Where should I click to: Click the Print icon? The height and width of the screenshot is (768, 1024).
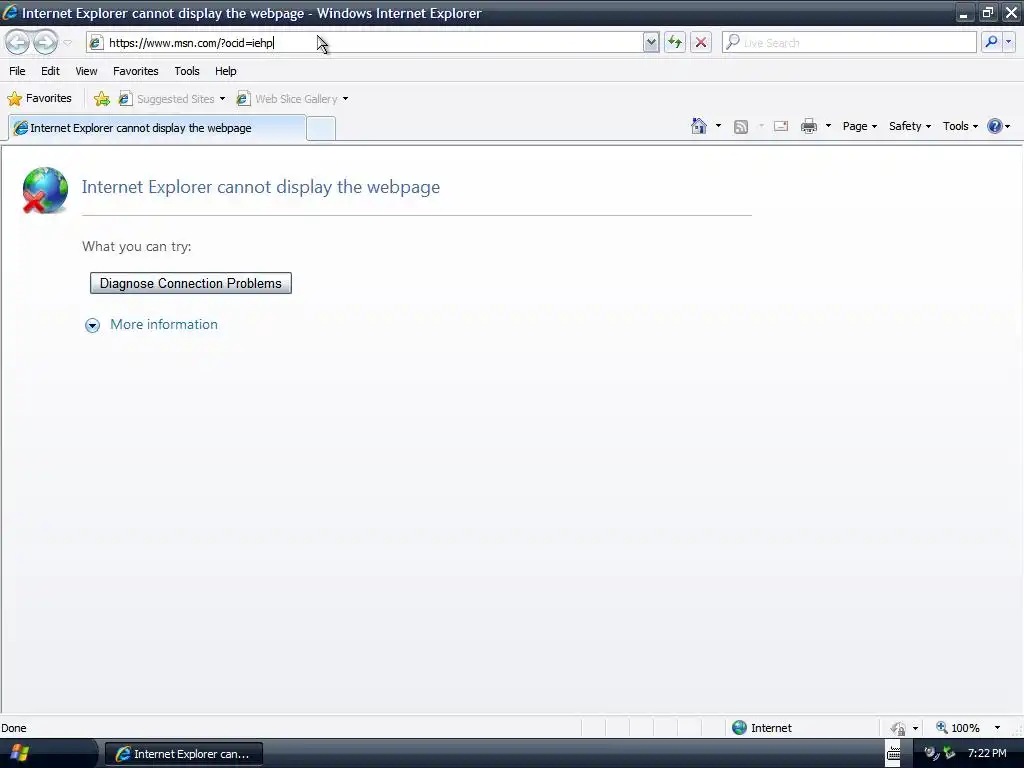(809, 126)
